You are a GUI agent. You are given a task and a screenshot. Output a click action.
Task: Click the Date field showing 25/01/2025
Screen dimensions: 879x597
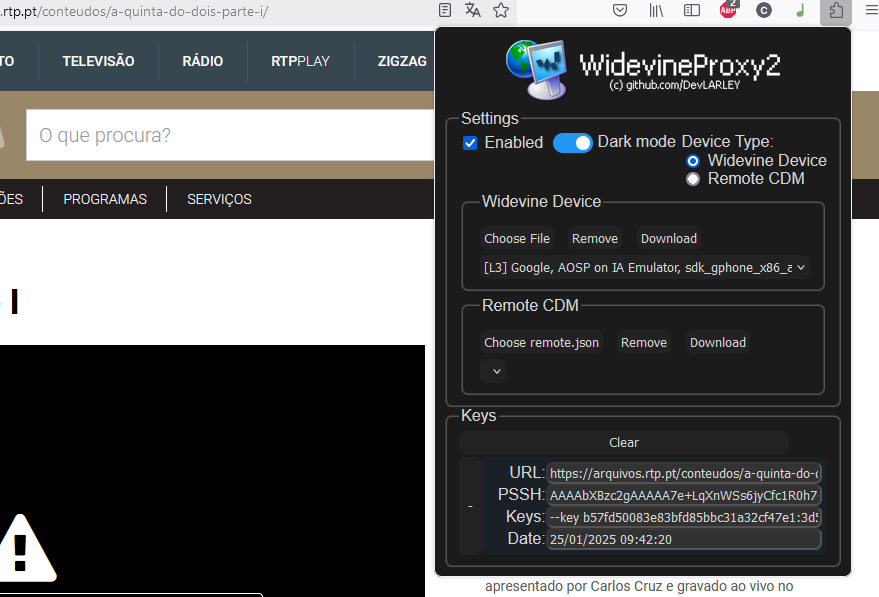click(x=684, y=539)
